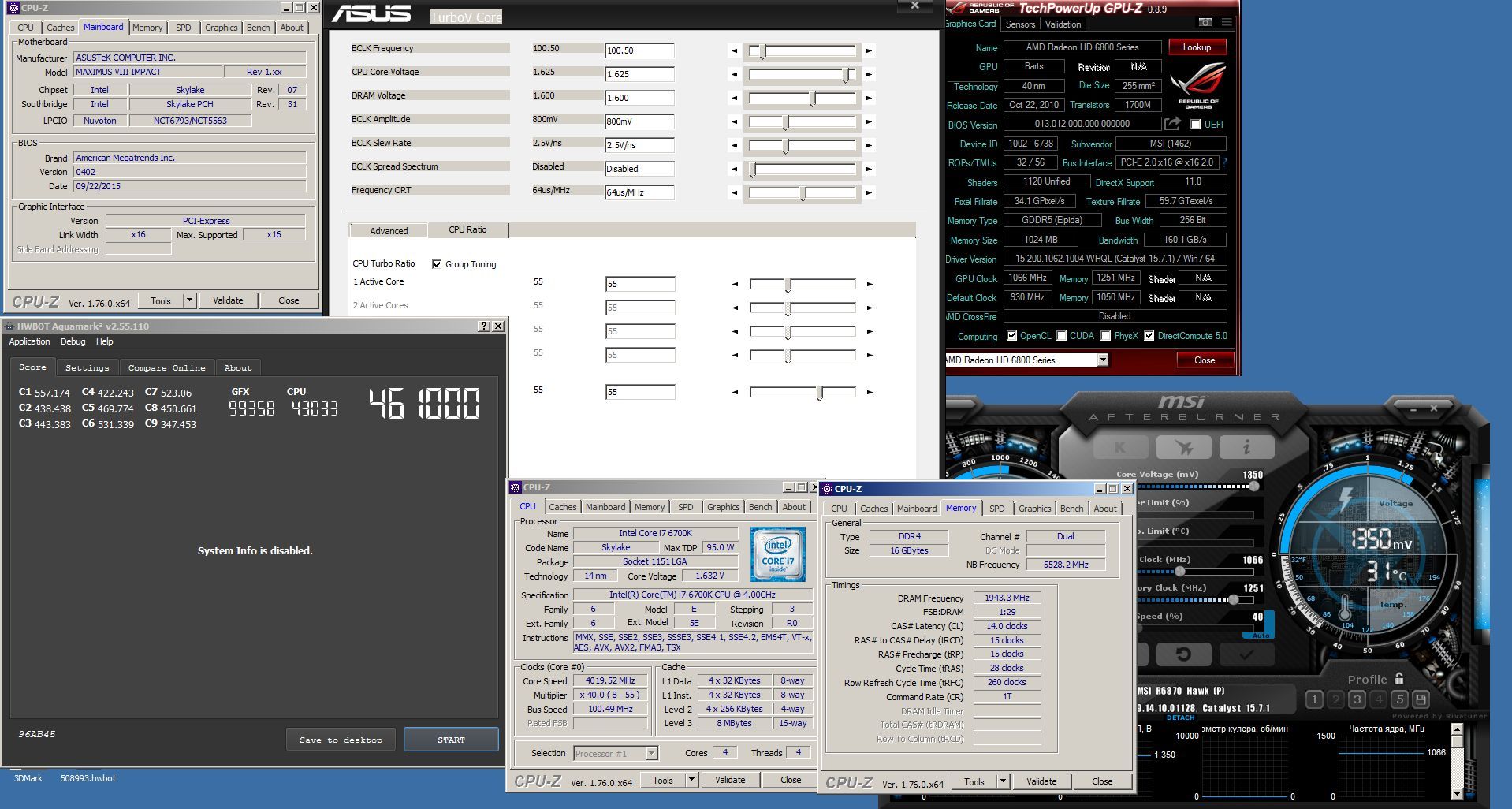Click the Intel Core i7 logo in CPU-Z
Screen dimensions: 1512x809
(x=777, y=554)
